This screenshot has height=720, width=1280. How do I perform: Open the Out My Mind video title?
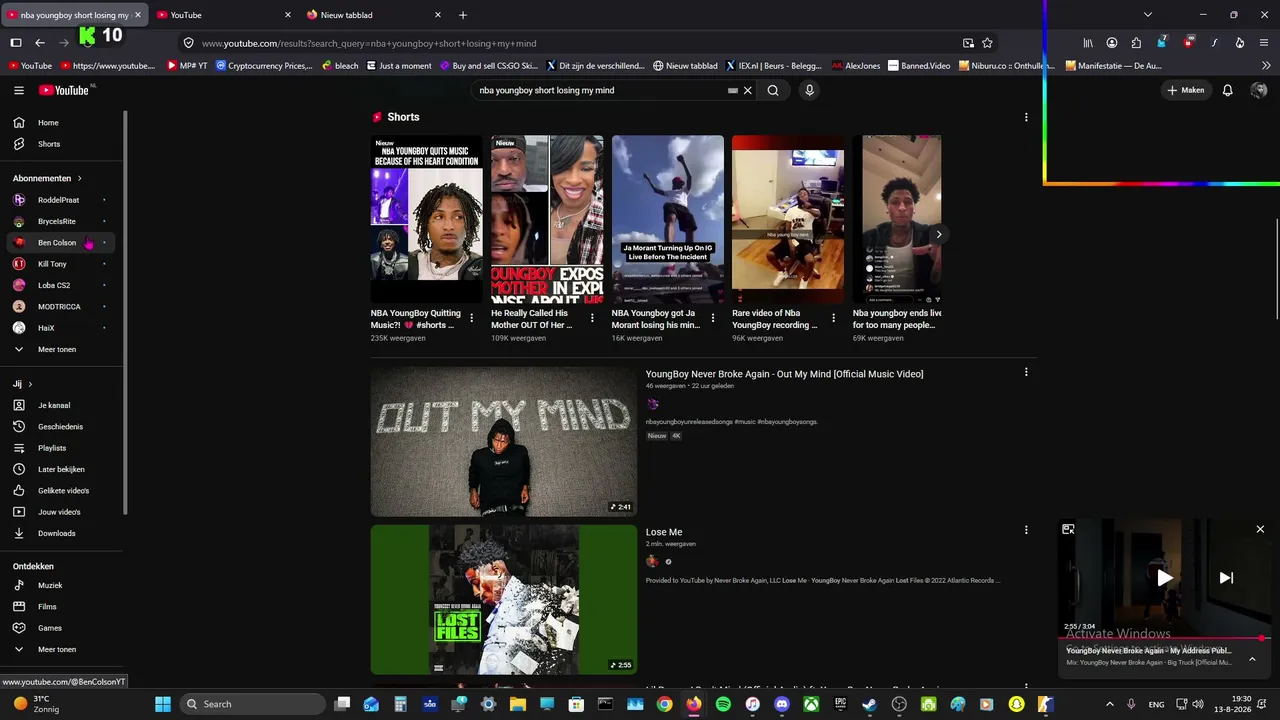(784, 374)
